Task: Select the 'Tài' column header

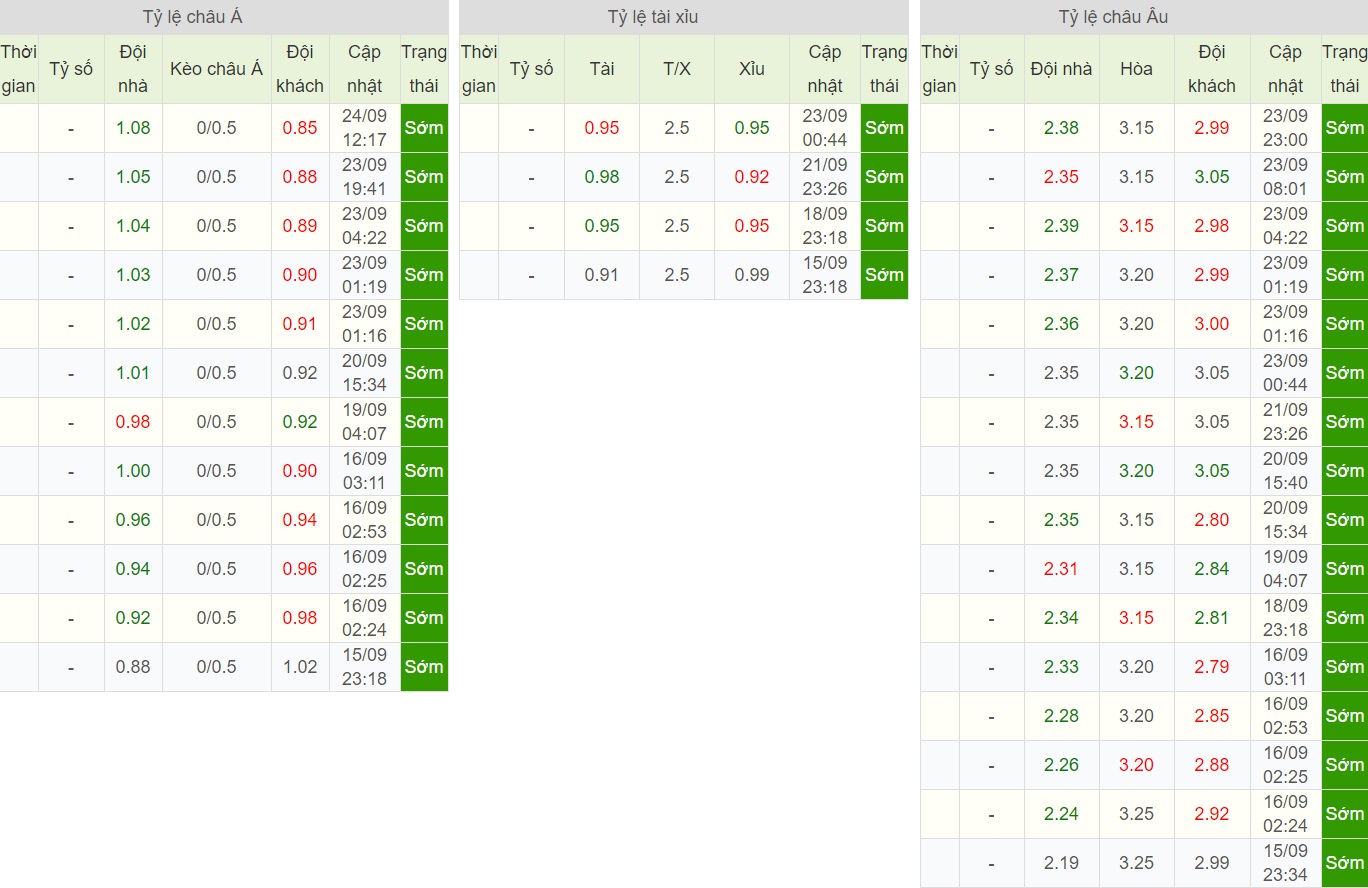Action: 602,69
